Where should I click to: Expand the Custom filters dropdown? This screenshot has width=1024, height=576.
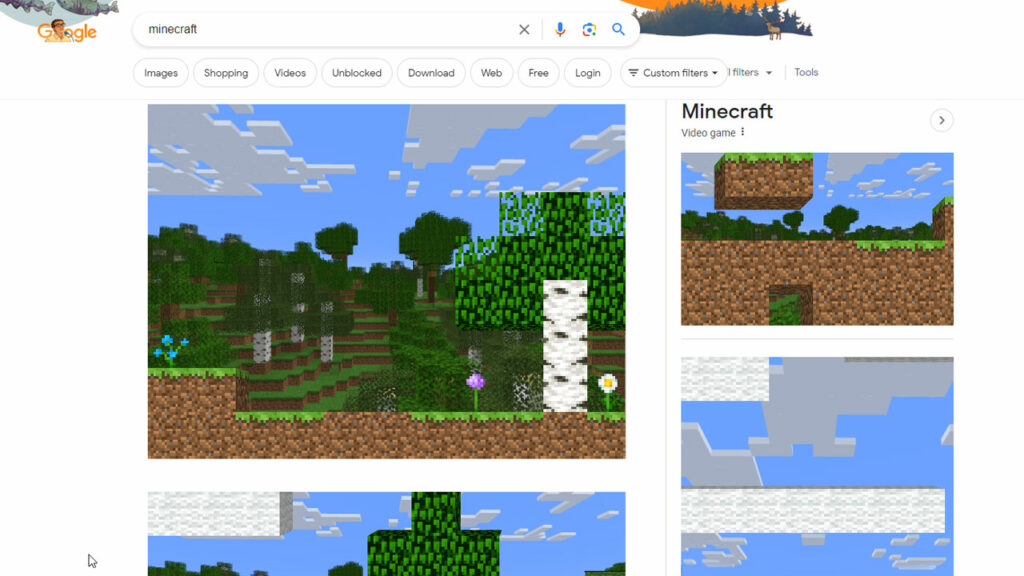tap(673, 73)
